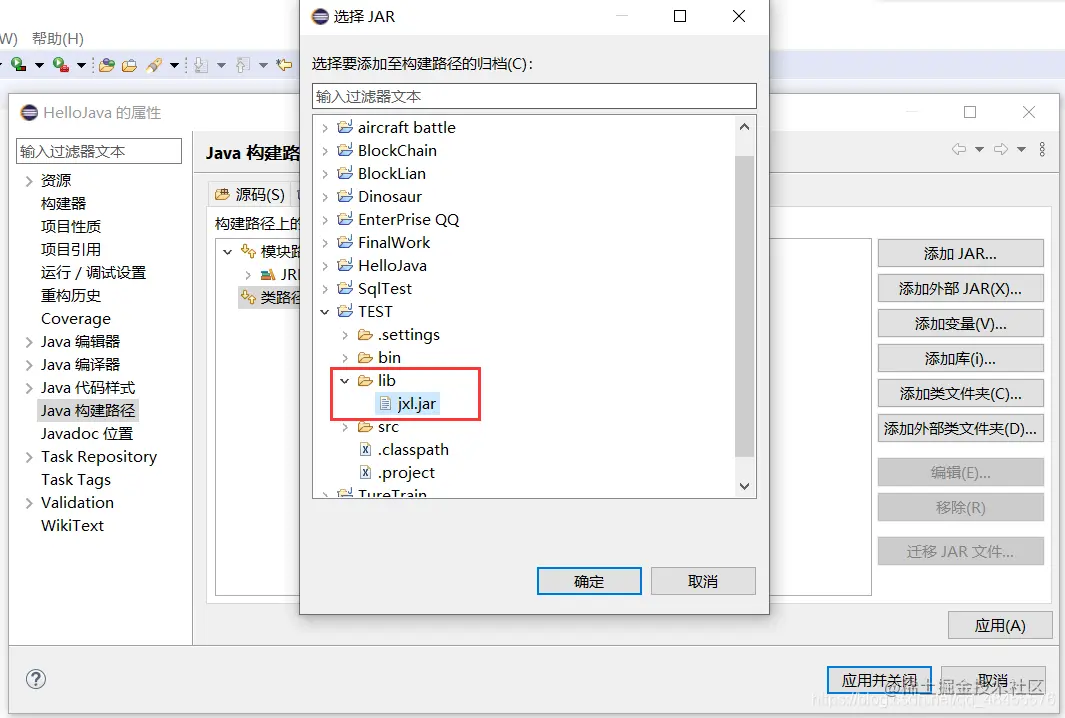
Task: Select 重构历史 in properties list
Action: pos(71,296)
